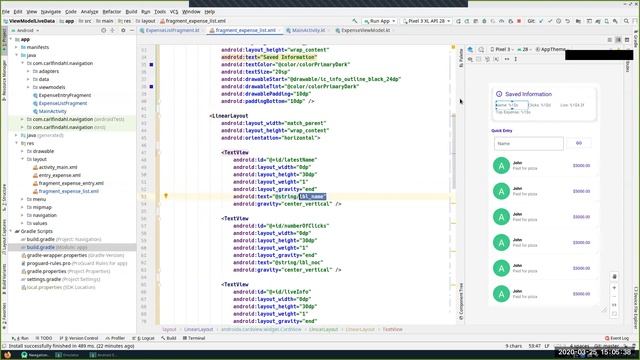The width and height of the screenshot is (640, 360).
Task: Open the TODO tool window
Action: pyautogui.click(x=44, y=338)
